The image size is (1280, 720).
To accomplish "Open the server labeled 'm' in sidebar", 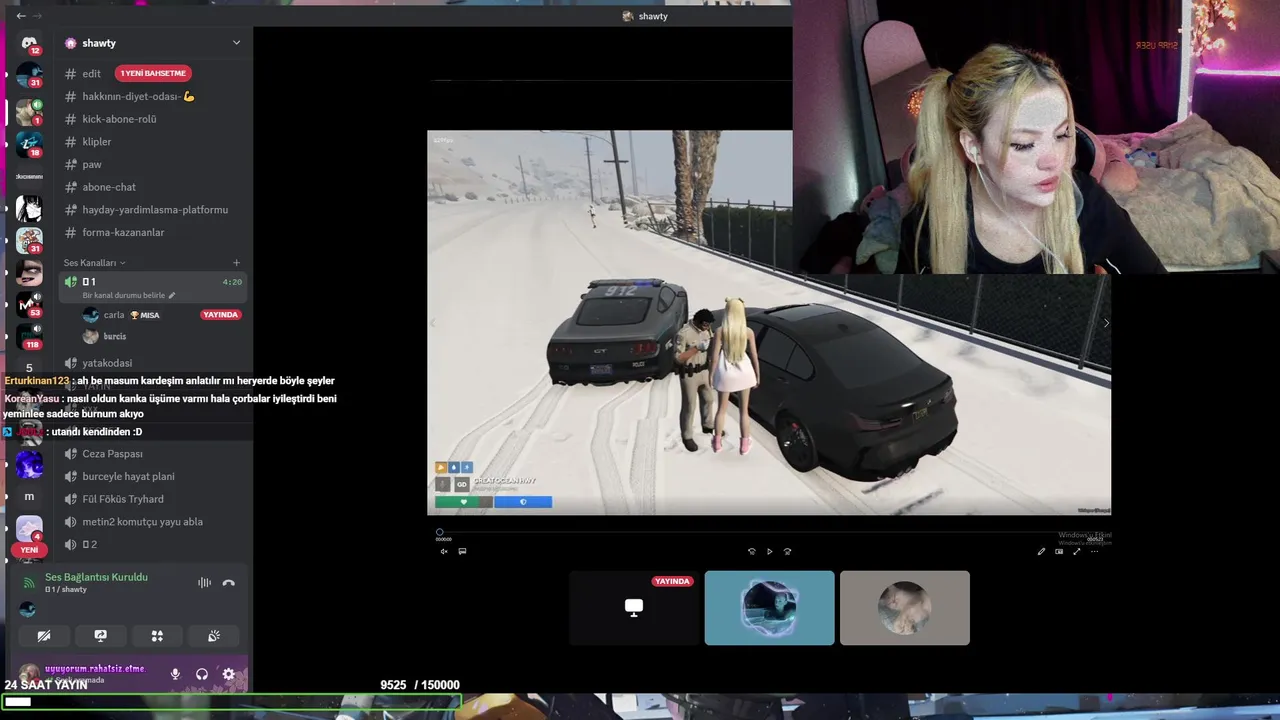I will coord(29,496).
